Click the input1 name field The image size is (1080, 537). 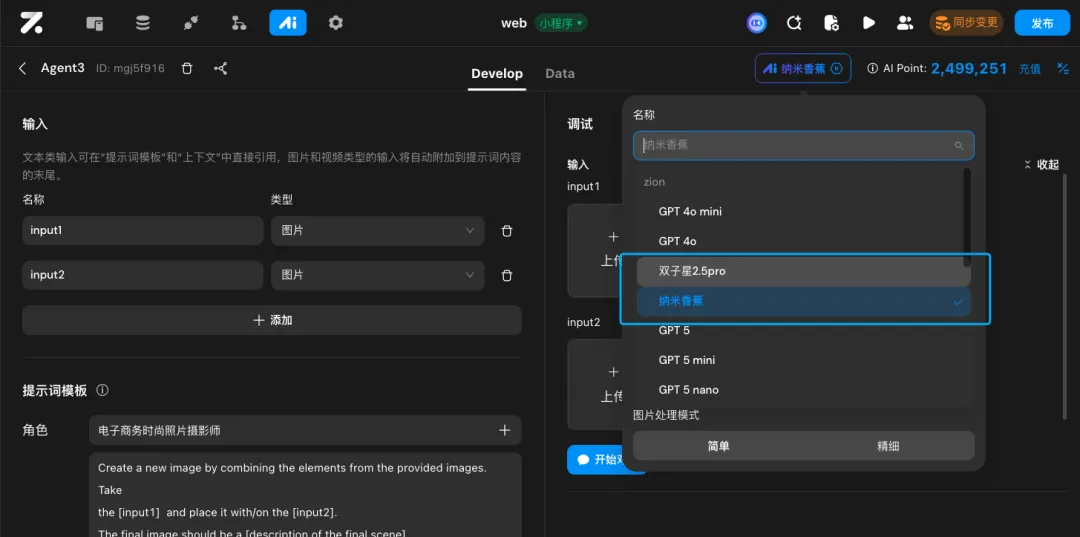coord(143,231)
